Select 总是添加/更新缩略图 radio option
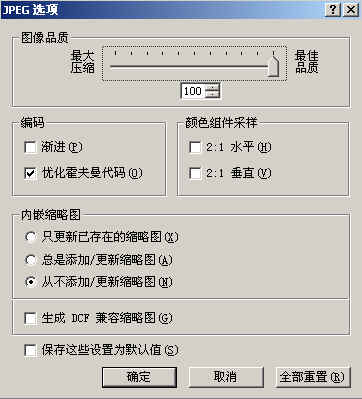Image resolution: width=362 pixels, height=399 pixels. pos(30,260)
